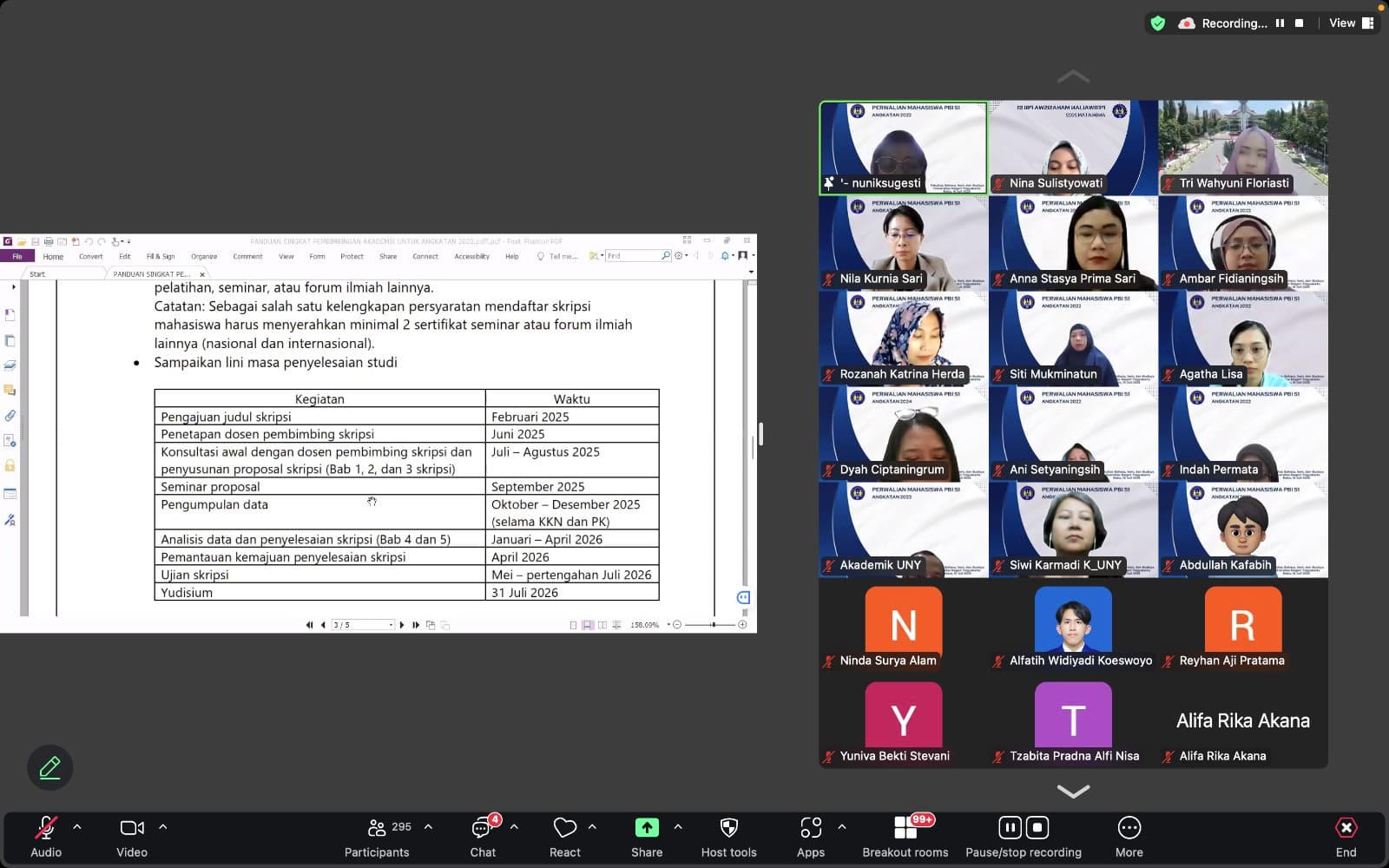This screenshot has height=868, width=1389.
Task: Open the View layout menu
Action: click(1351, 23)
